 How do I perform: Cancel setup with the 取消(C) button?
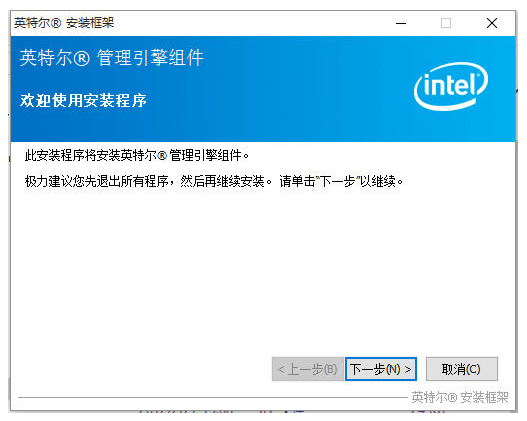(461, 369)
